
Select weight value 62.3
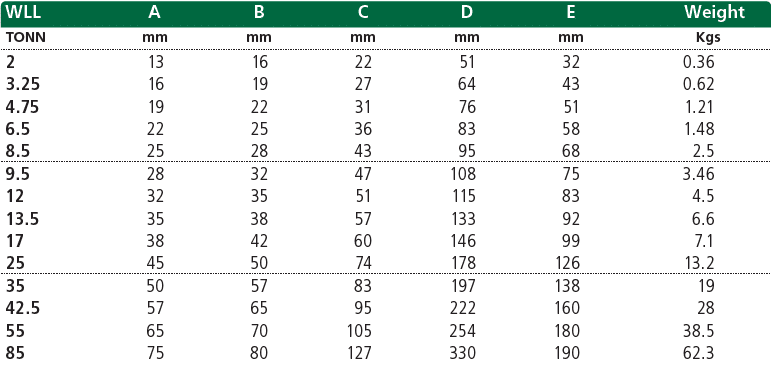point(698,353)
